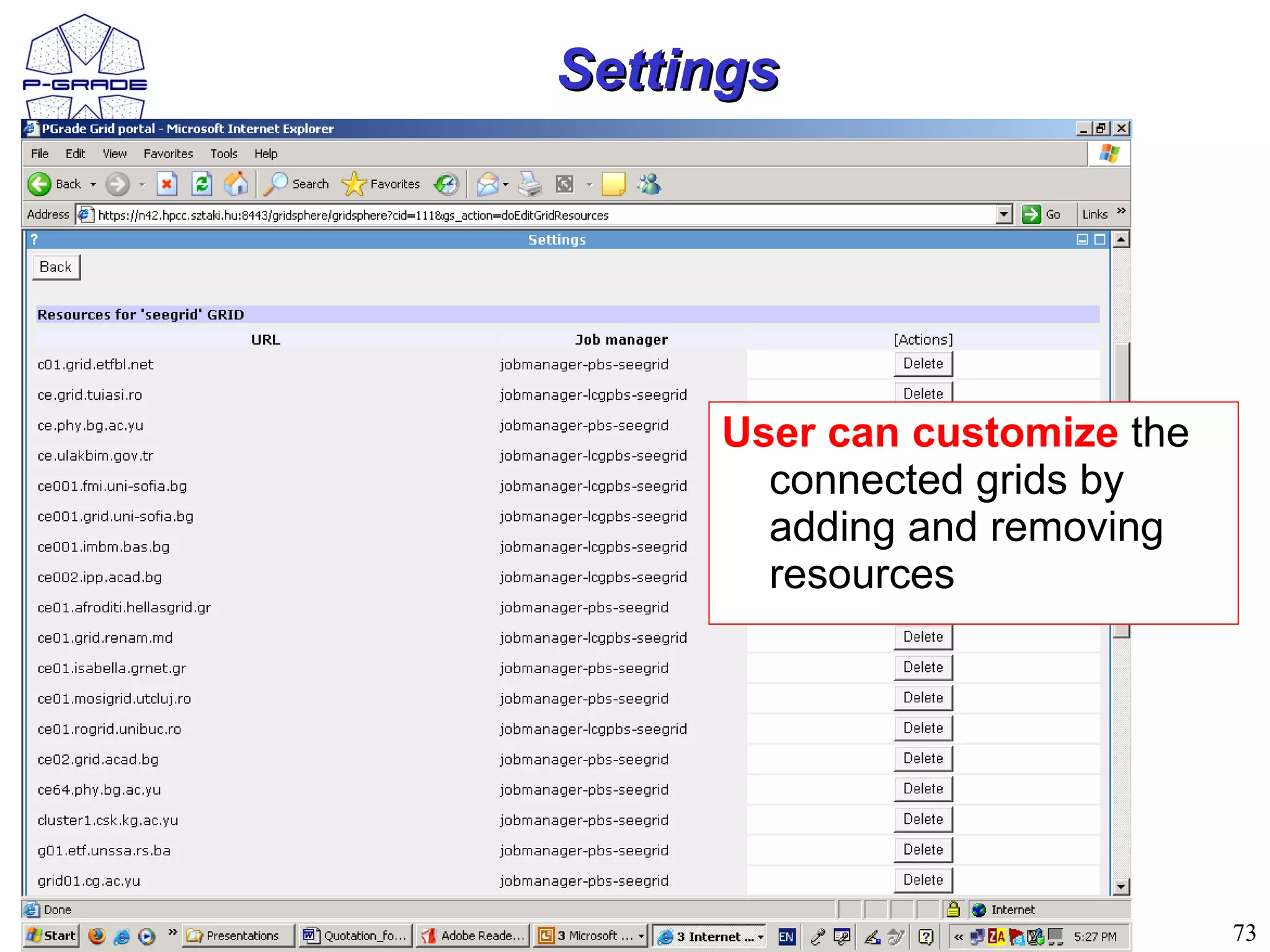The width and height of the screenshot is (1270, 952).
Task: Expand hidden tray icons chevron
Action: (x=959, y=936)
